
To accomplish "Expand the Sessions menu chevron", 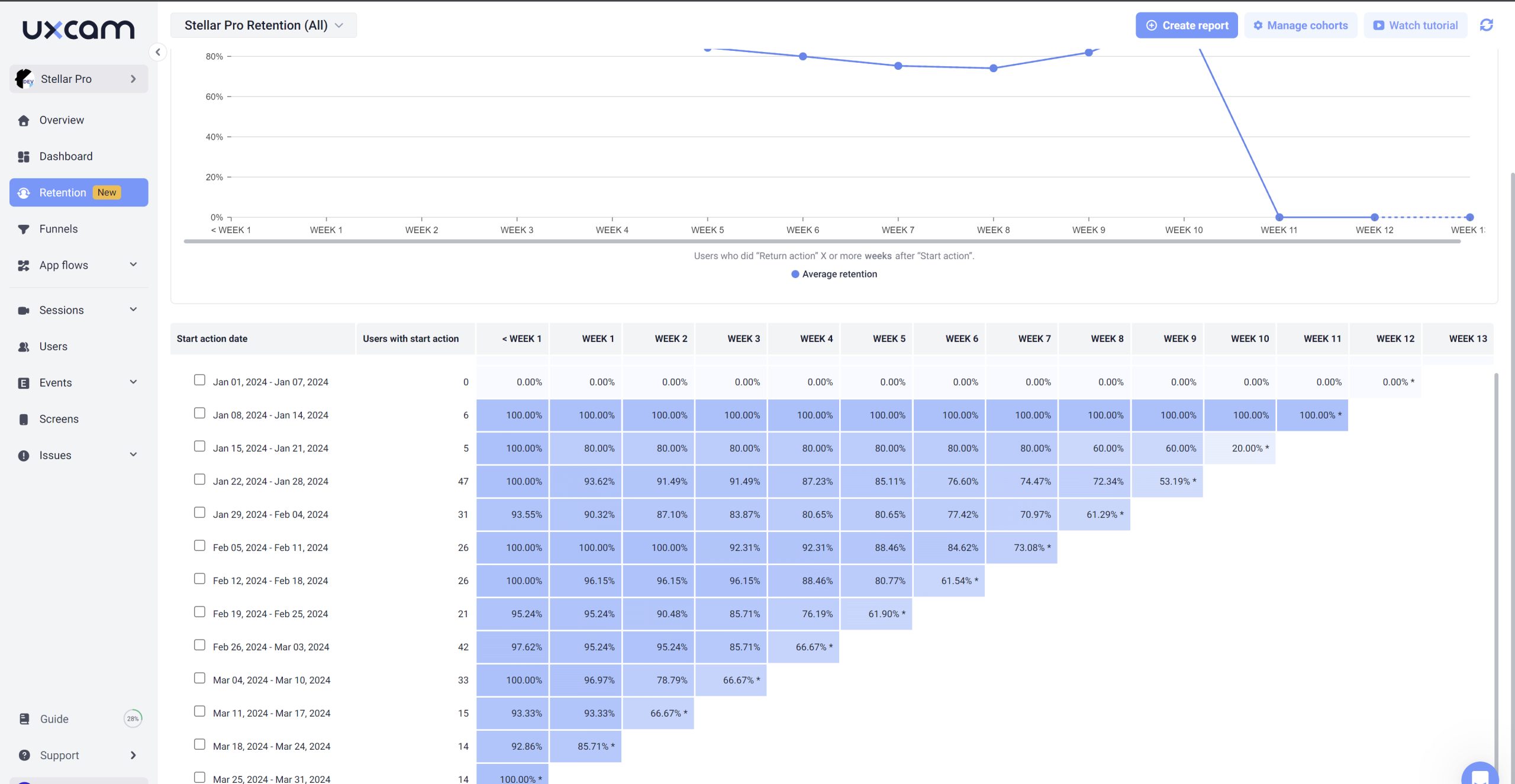I will (x=133, y=309).
